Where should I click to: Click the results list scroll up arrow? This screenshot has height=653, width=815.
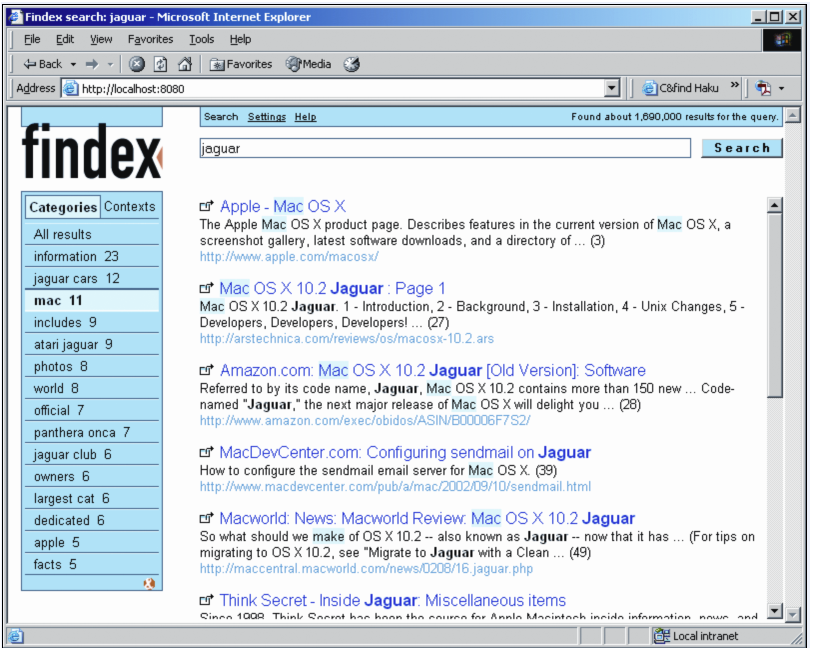click(774, 205)
